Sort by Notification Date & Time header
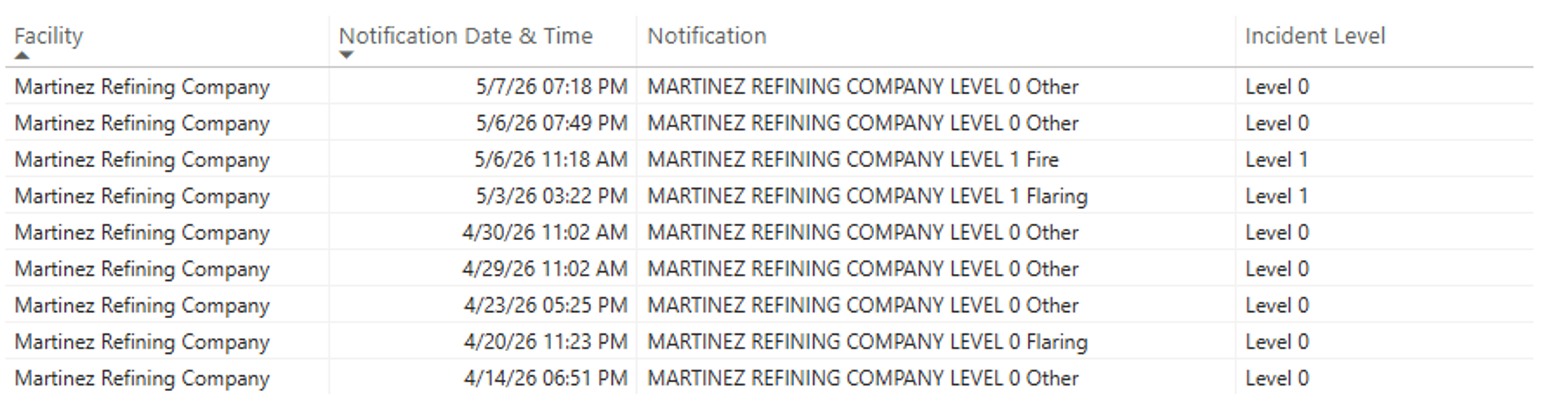Image resolution: width=1568 pixels, height=406 pixels. click(465, 36)
